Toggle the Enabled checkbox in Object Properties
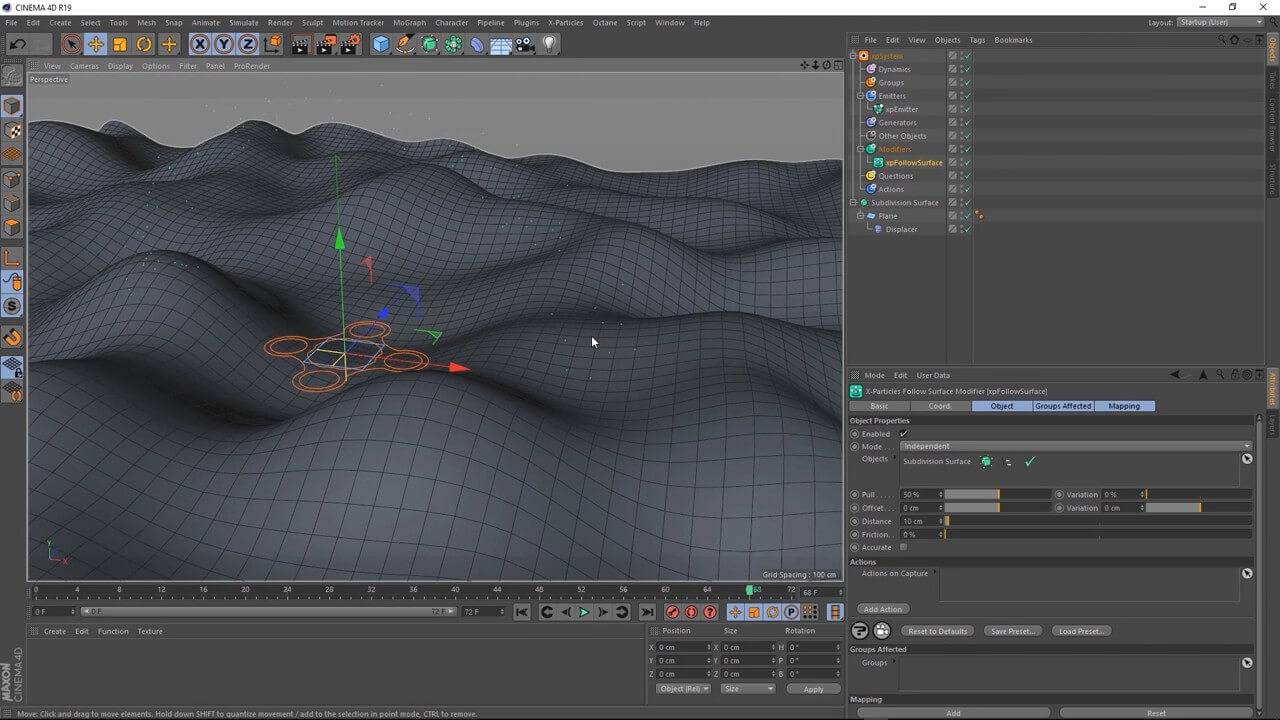The height and width of the screenshot is (720, 1280). pos(904,434)
